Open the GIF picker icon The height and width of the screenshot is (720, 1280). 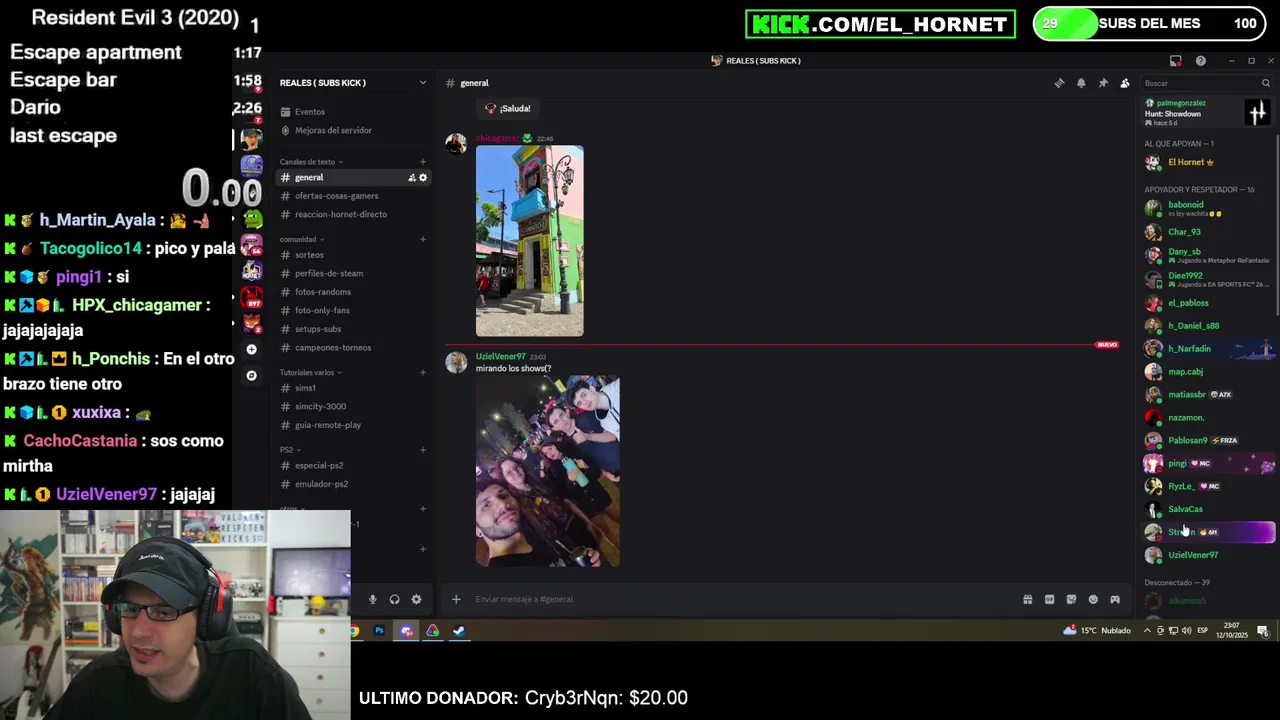[1049, 599]
